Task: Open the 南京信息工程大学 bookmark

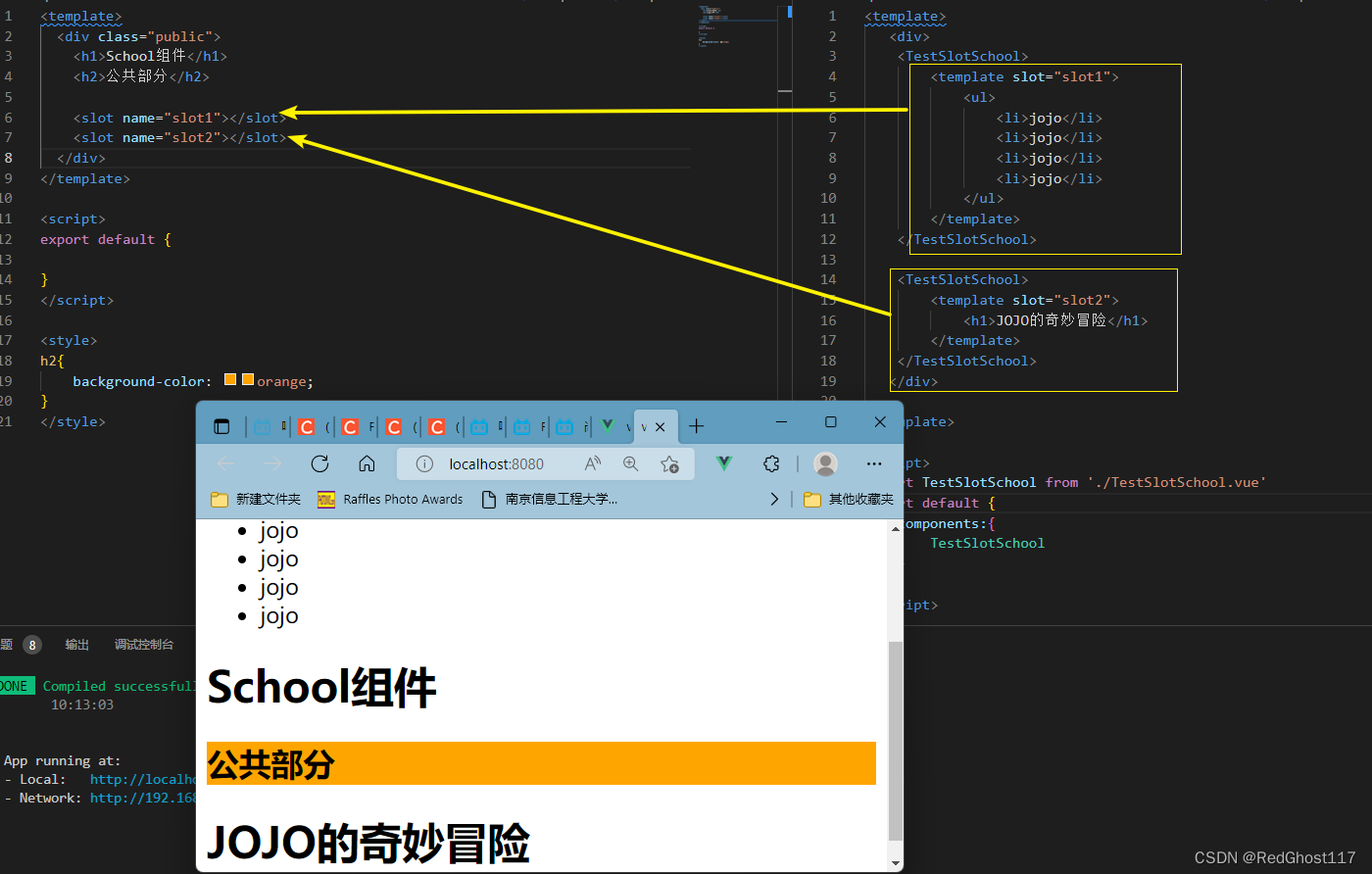Action: click(550, 500)
